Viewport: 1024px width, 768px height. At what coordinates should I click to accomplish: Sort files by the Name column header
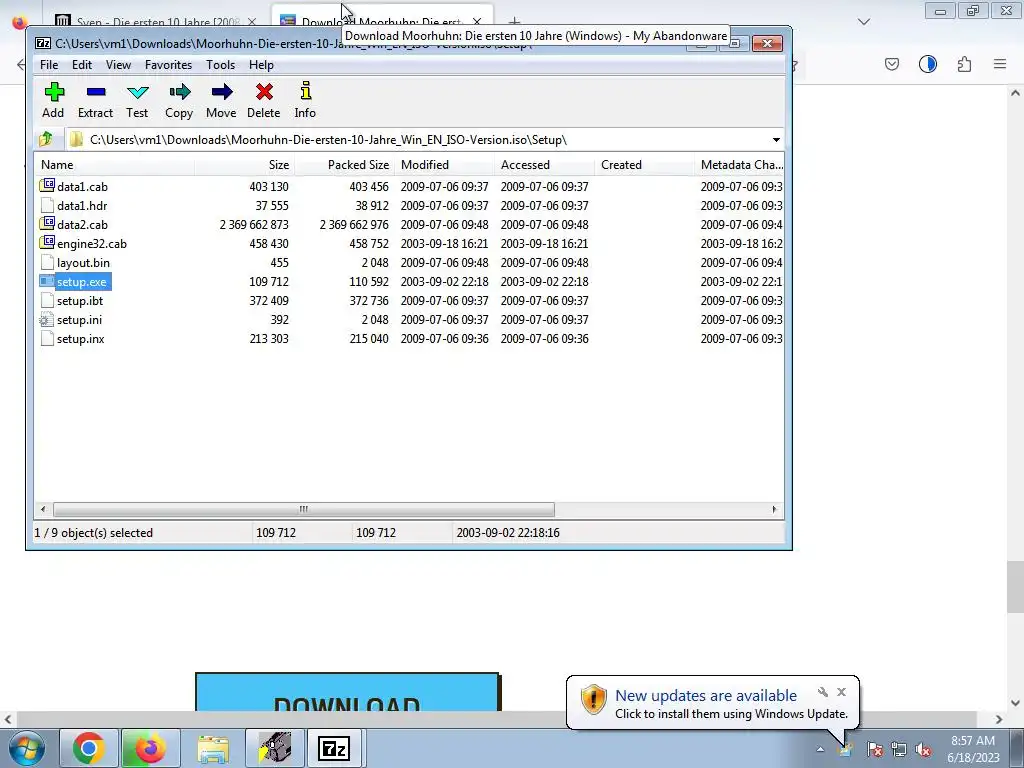(114, 165)
